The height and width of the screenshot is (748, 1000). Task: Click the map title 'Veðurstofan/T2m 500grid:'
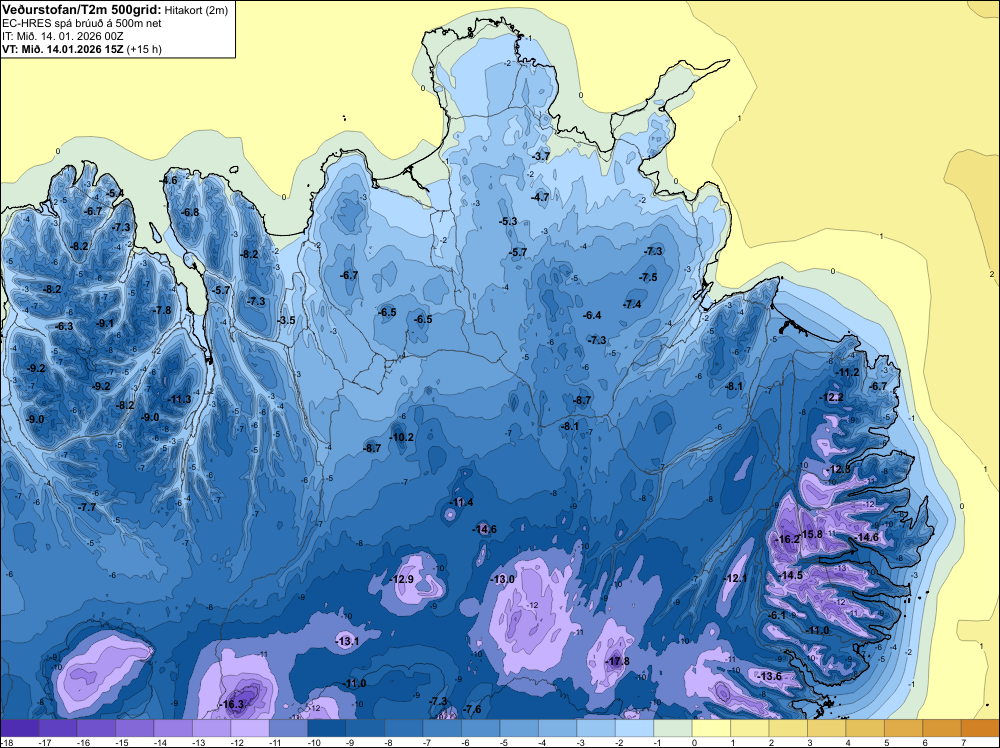[81, 9]
